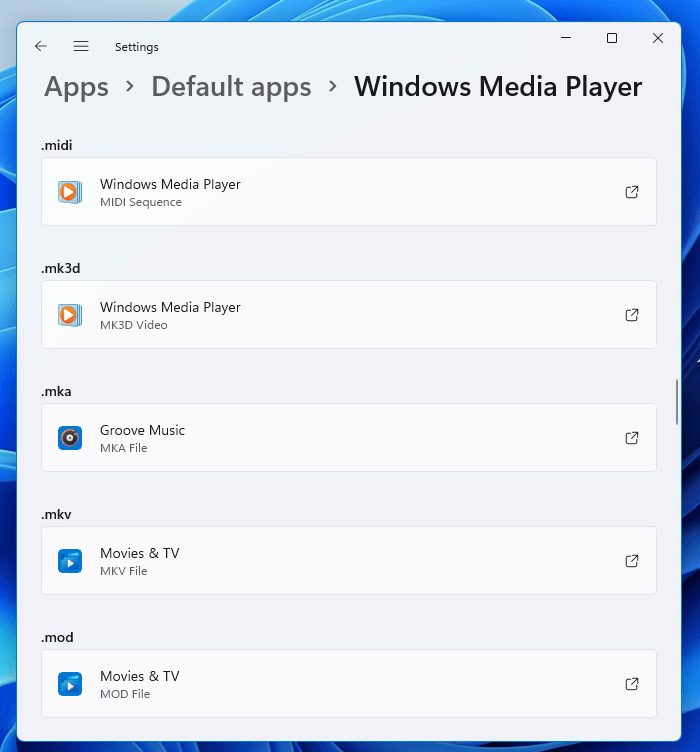Change default for Movies & TV MKV File
Image resolution: width=700 pixels, height=752 pixels.
coord(349,561)
